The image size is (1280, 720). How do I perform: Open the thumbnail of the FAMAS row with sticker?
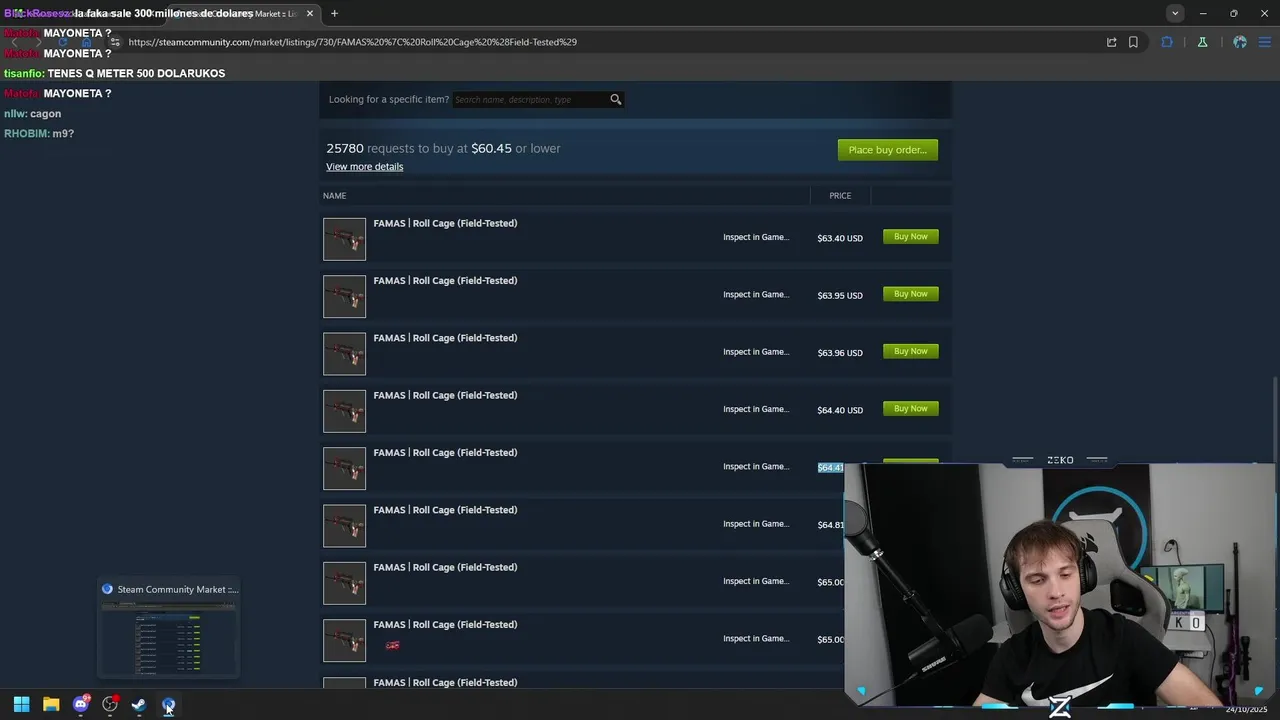click(344, 640)
